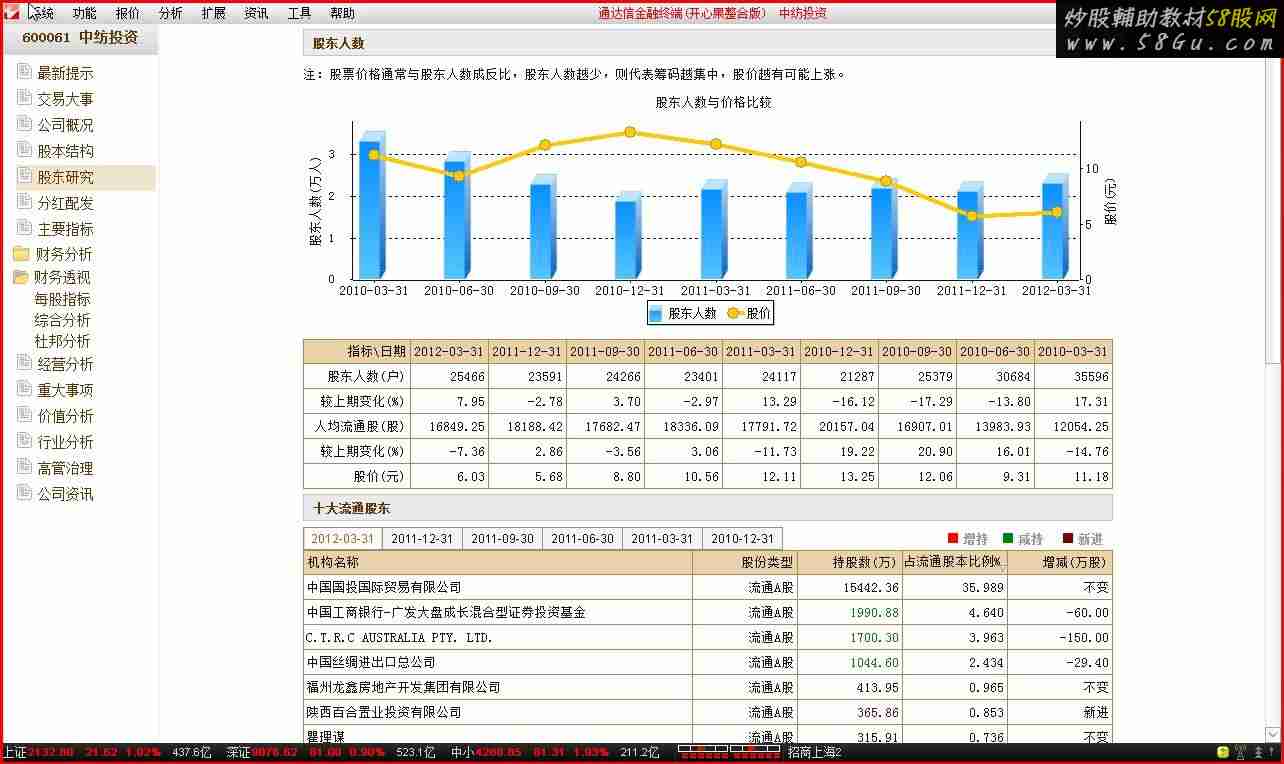Switch to the 2011-12-31 shareholders tab
1284x764 pixels.
[x=422, y=538]
